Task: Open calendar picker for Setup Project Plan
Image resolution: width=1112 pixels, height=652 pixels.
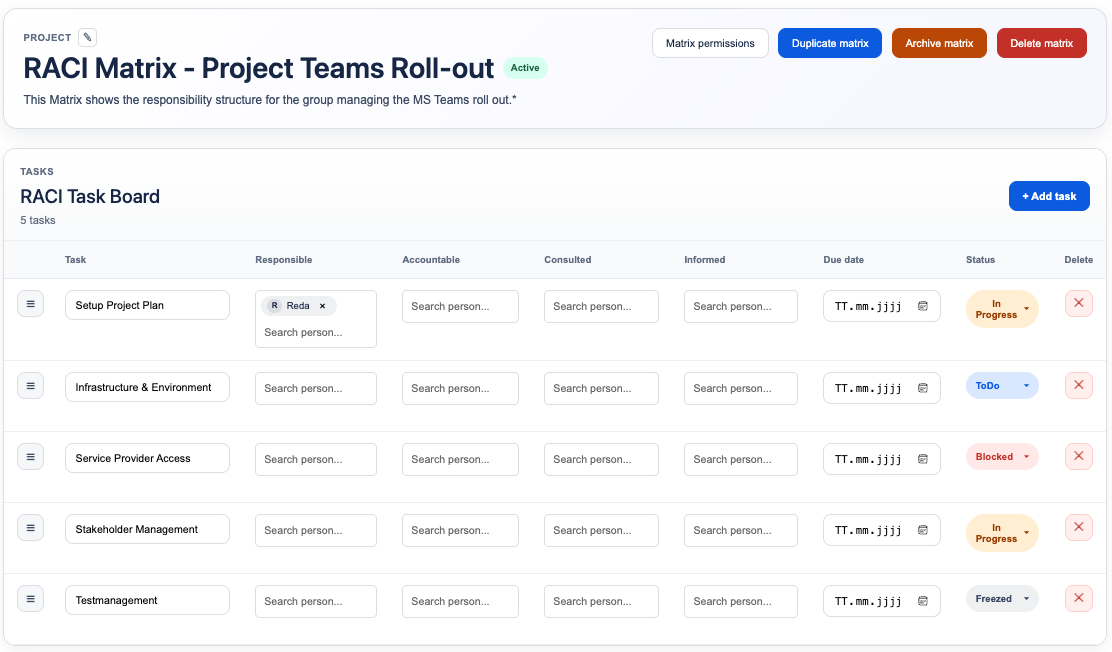Action: click(x=922, y=306)
